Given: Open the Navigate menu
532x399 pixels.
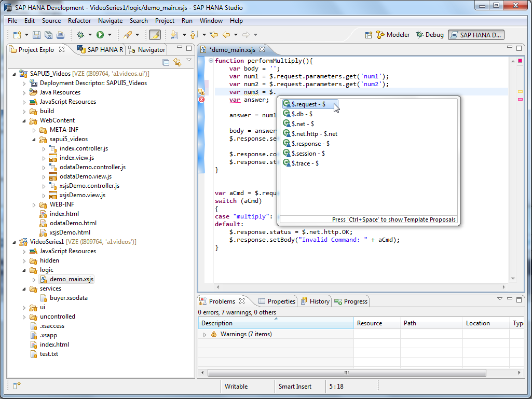Looking at the screenshot, I should tap(110, 21).
